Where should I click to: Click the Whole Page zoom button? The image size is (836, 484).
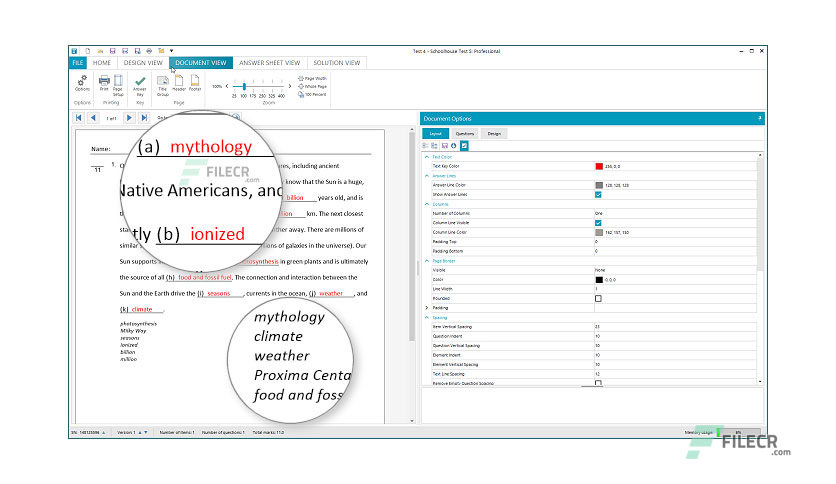point(312,86)
